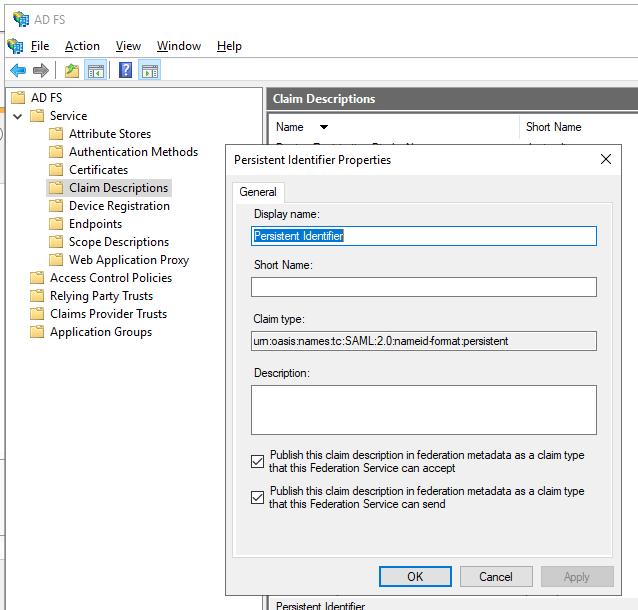Click the Authentication Methods folder icon

pyautogui.click(x=56, y=152)
